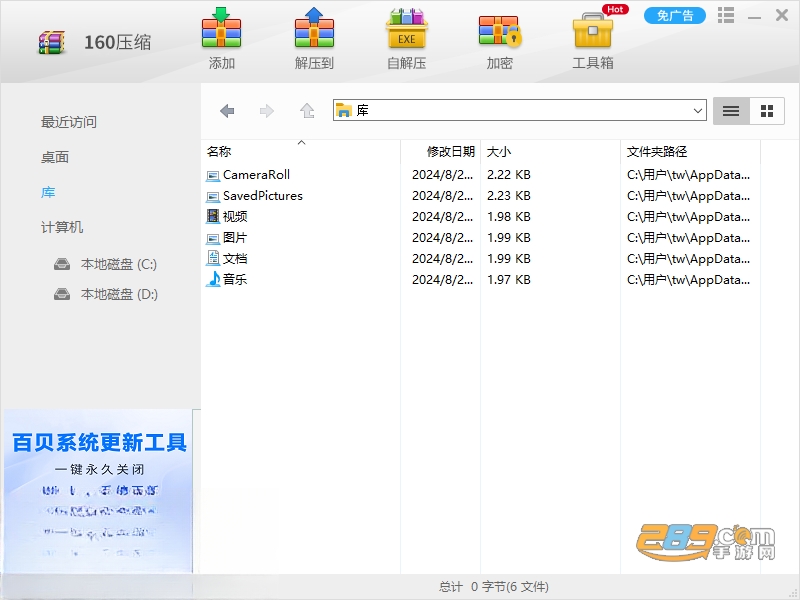Go up one folder level arrow
Screen dimensions: 800x600
pos(307,110)
